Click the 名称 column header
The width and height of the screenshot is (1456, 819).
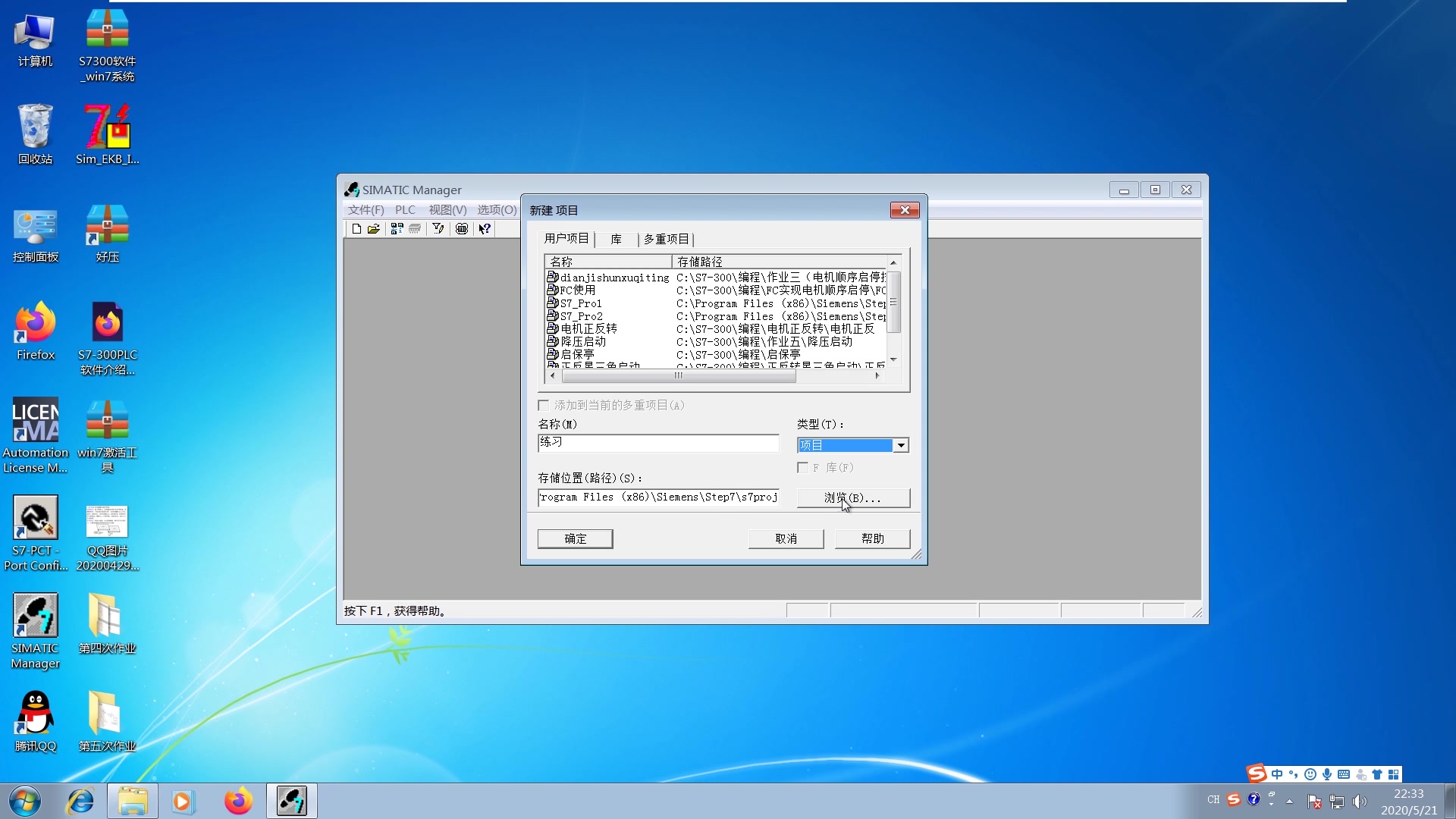(608, 262)
